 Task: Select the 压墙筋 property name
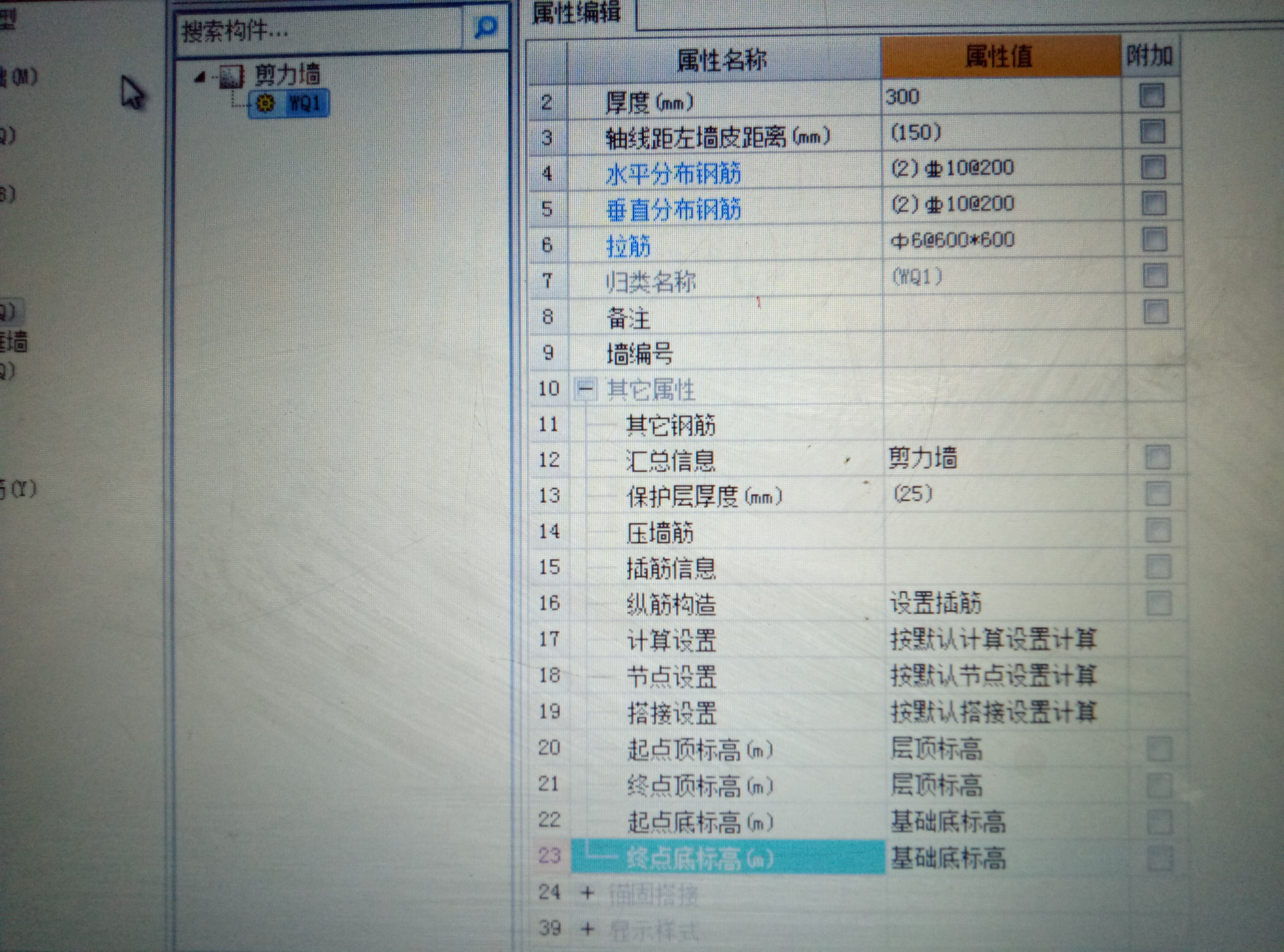pyautogui.click(x=660, y=533)
